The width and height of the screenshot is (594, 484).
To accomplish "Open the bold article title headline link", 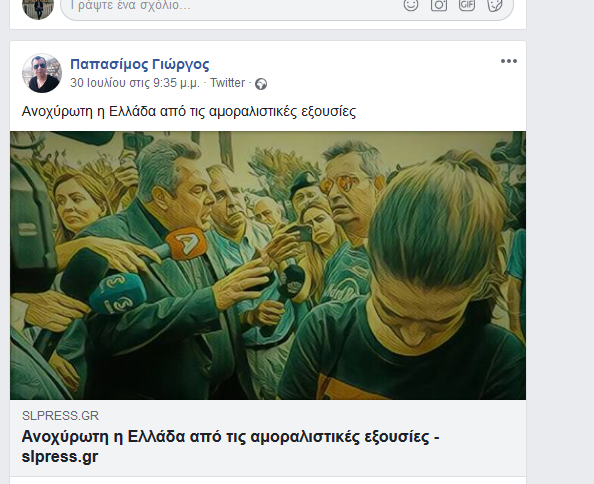I will pos(230,447).
